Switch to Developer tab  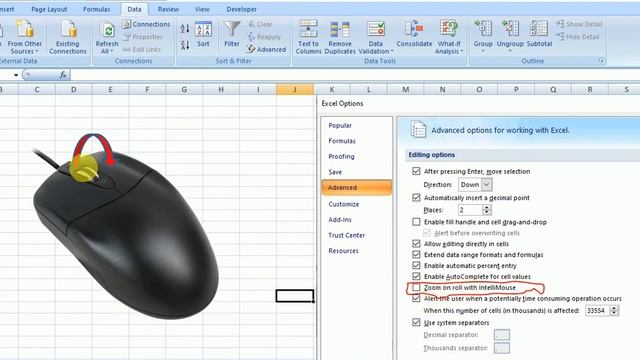click(242, 9)
